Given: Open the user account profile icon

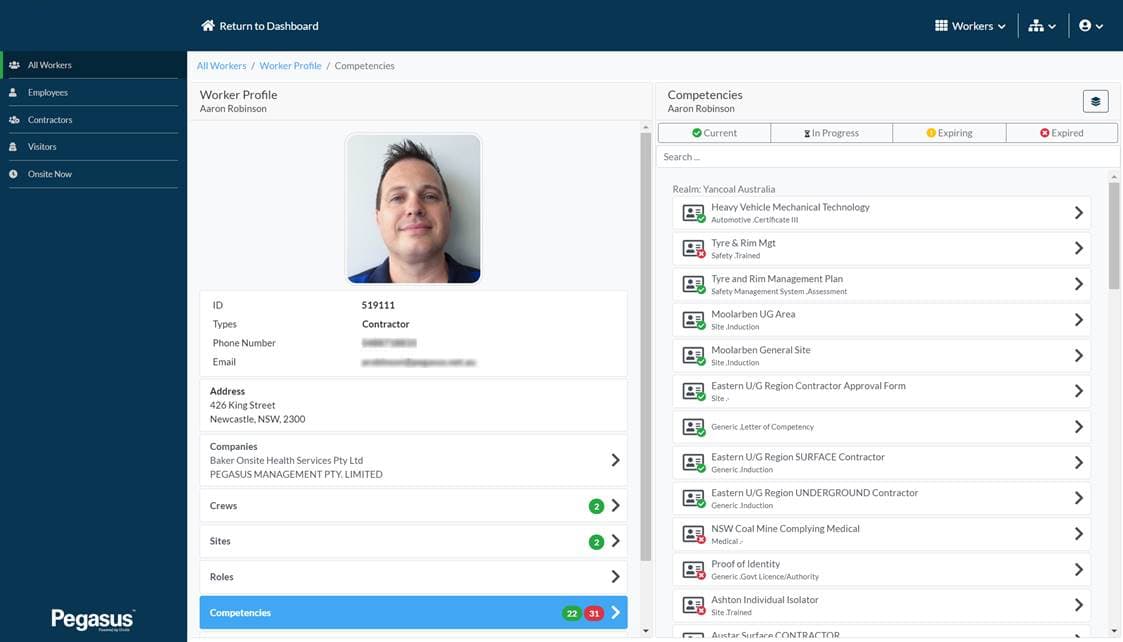Looking at the screenshot, I should [x=1086, y=25].
